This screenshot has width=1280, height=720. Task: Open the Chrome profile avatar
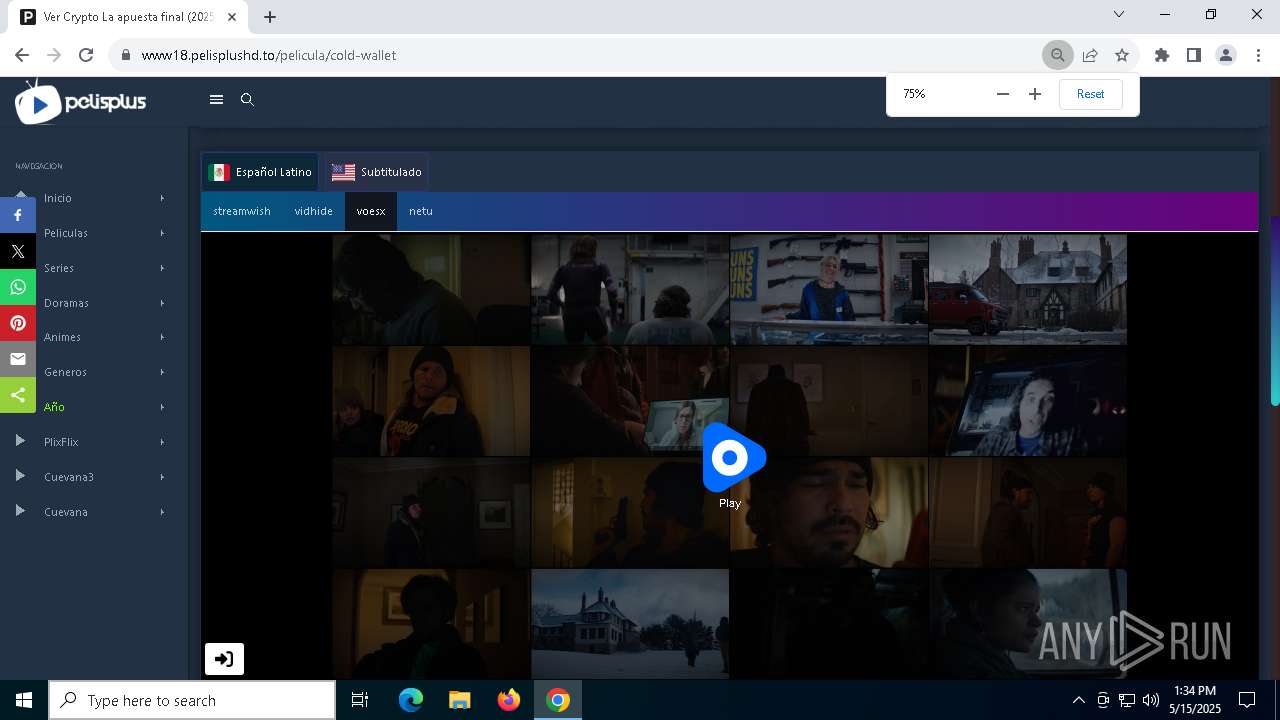click(x=1226, y=55)
